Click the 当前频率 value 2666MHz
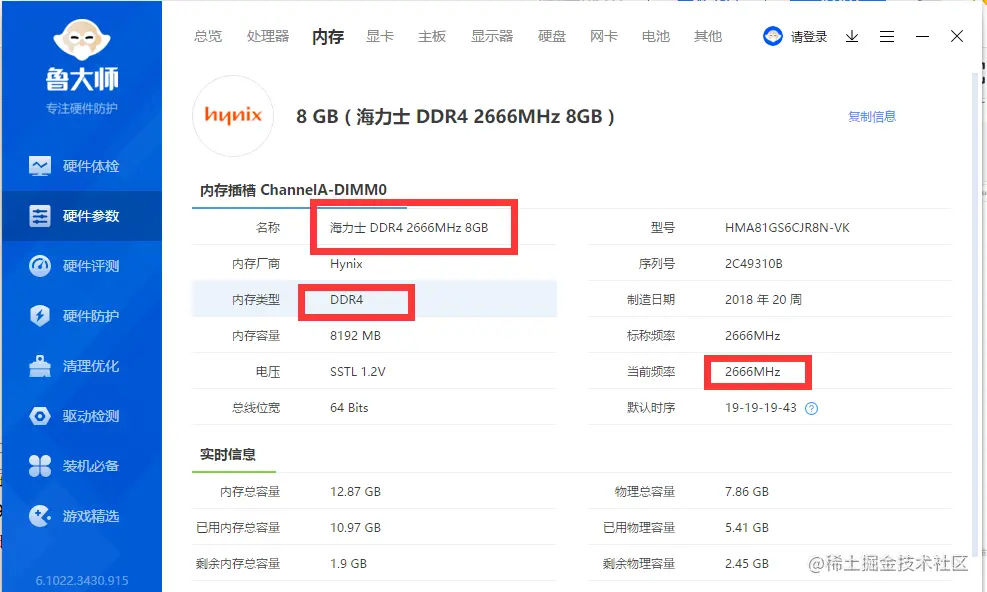 click(x=752, y=372)
